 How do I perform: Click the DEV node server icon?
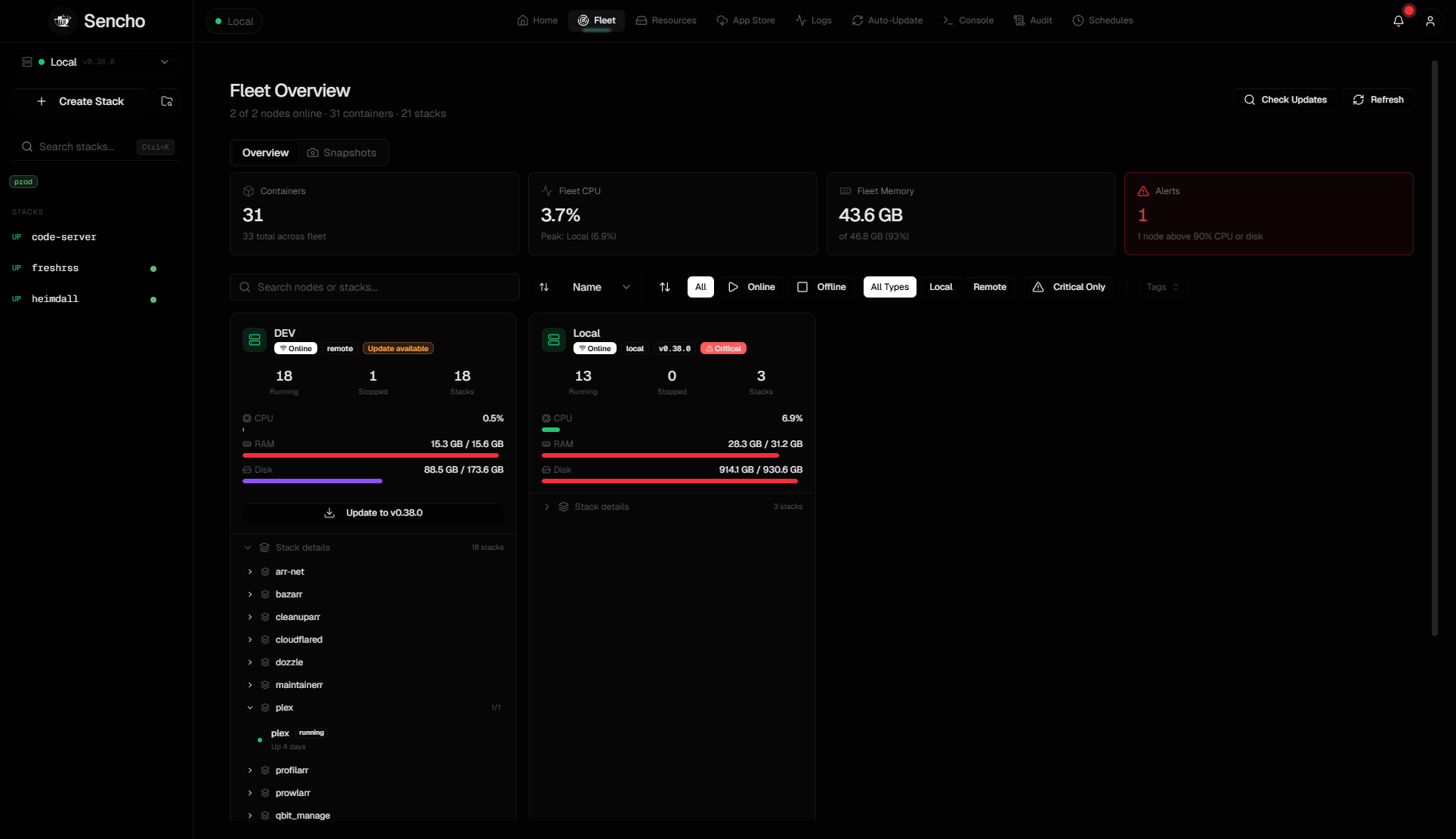[255, 340]
